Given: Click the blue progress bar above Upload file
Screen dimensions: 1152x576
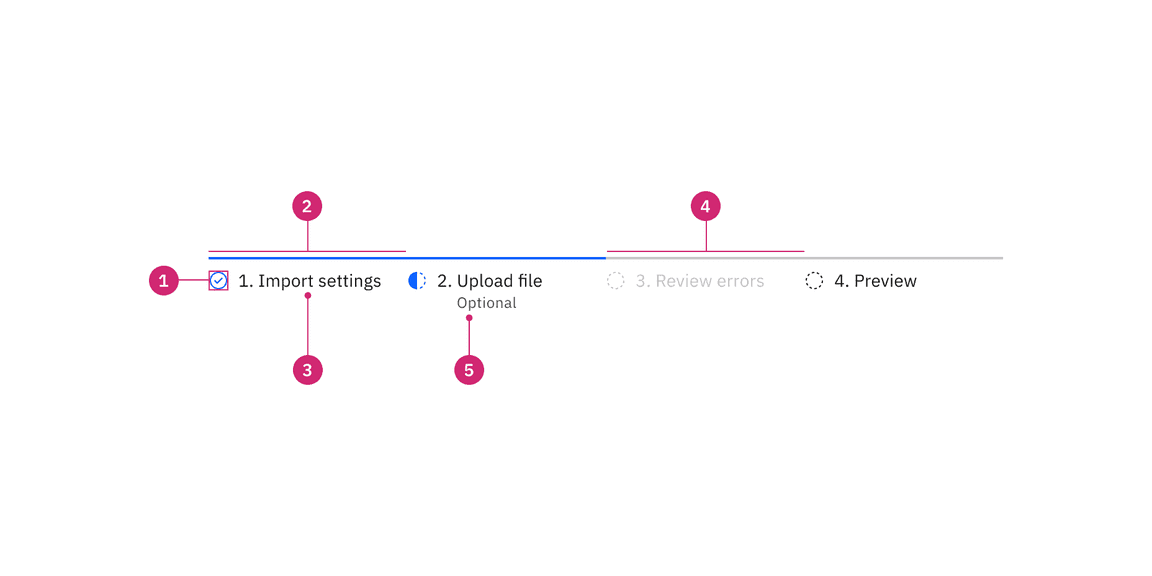Looking at the screenshot, I should [500, 257].
